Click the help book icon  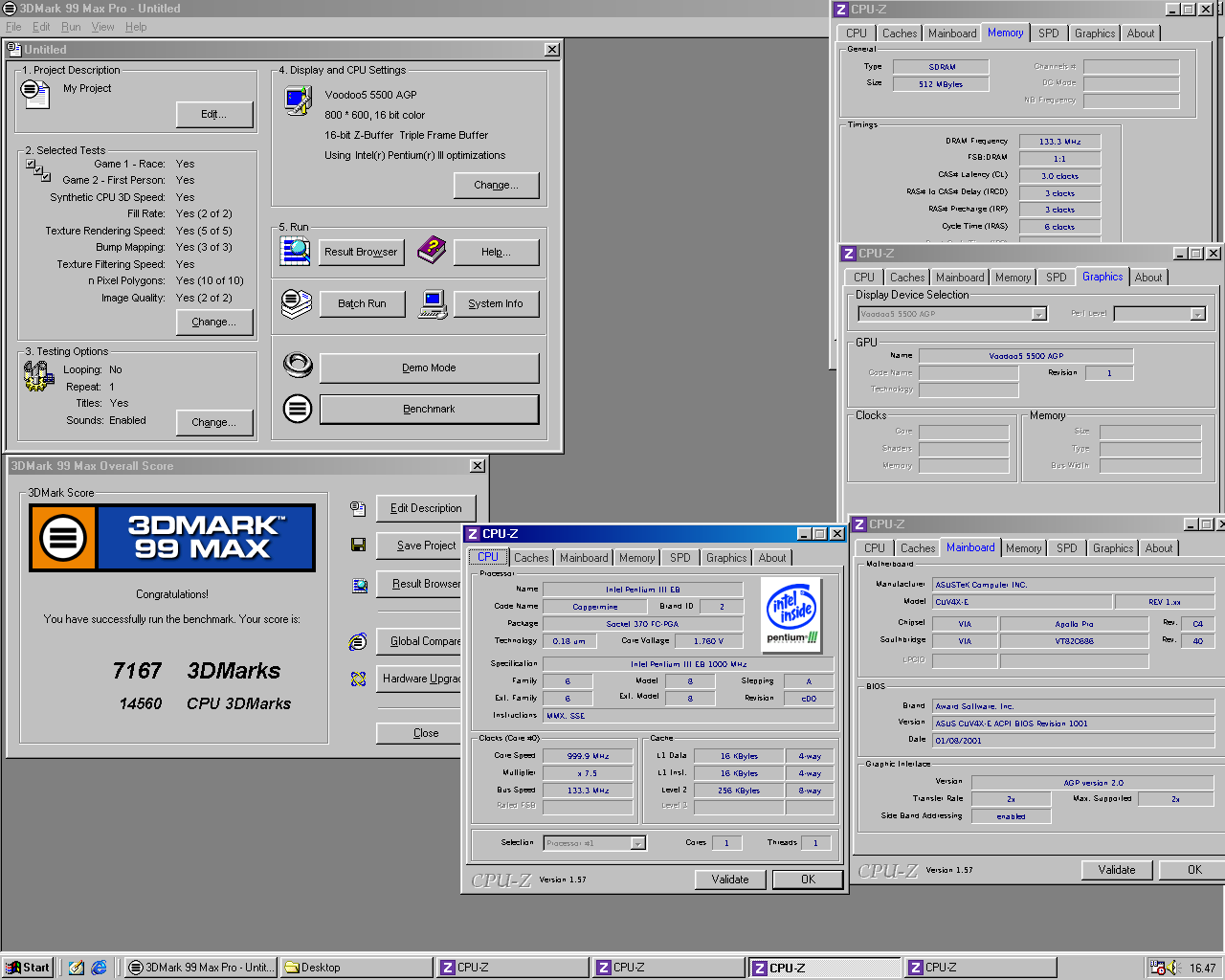pyautogui.click(x=432, y=251)
